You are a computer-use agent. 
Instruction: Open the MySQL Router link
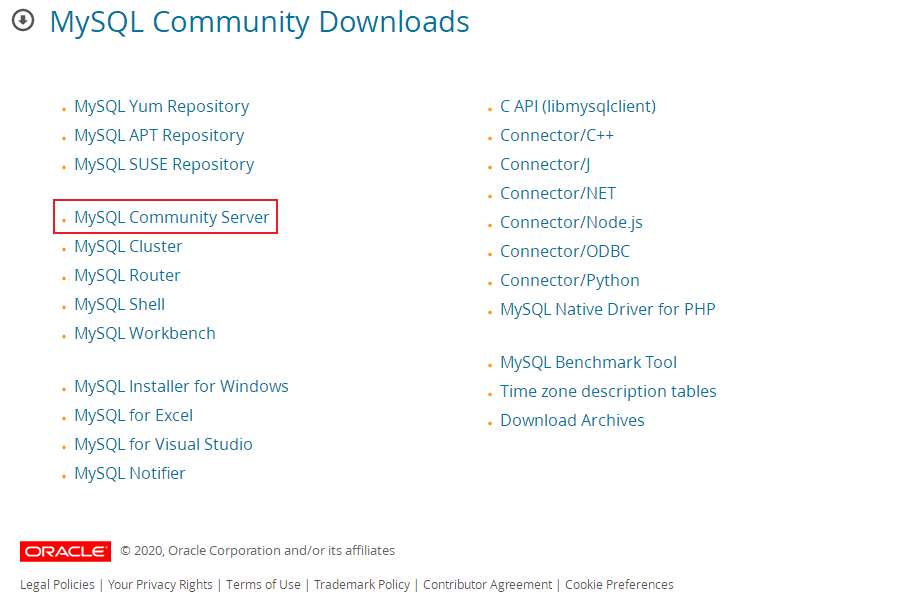127,275
